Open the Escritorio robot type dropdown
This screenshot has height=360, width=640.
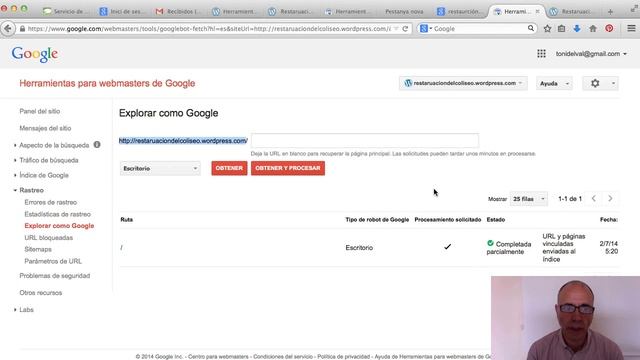click(160, 168)
